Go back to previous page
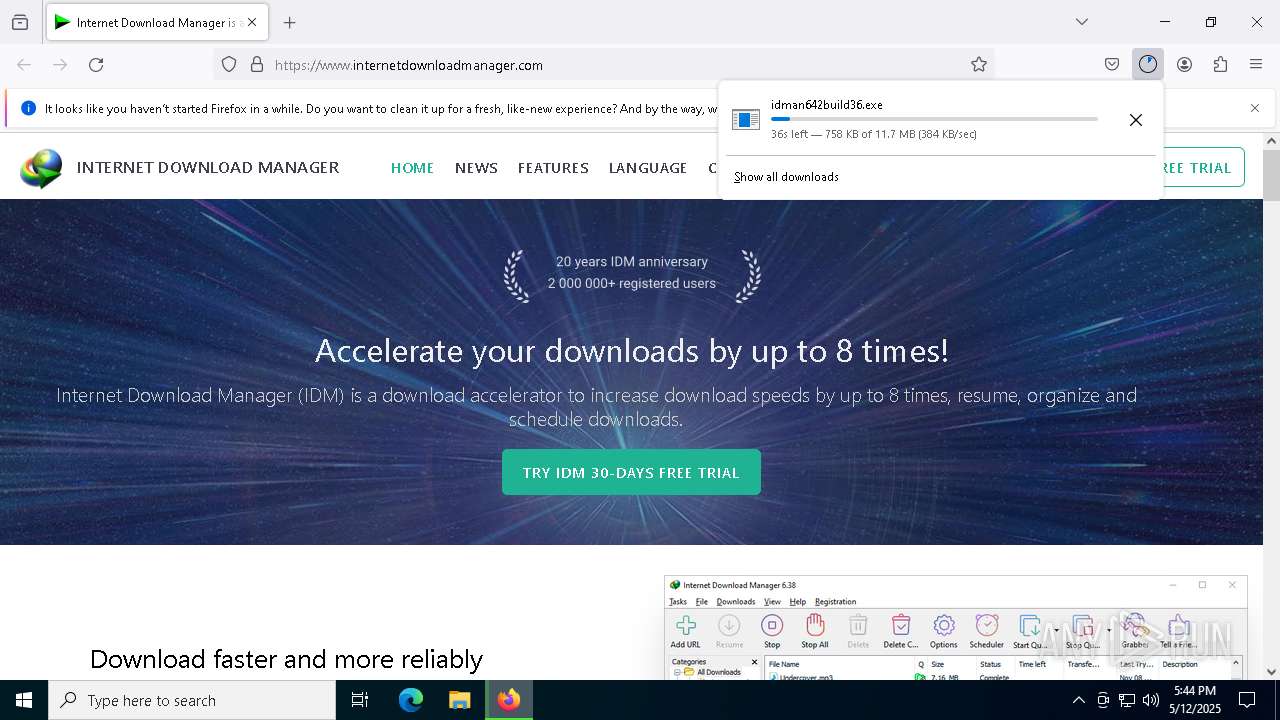Viewport: 1280px width, 720px height. 24,64
